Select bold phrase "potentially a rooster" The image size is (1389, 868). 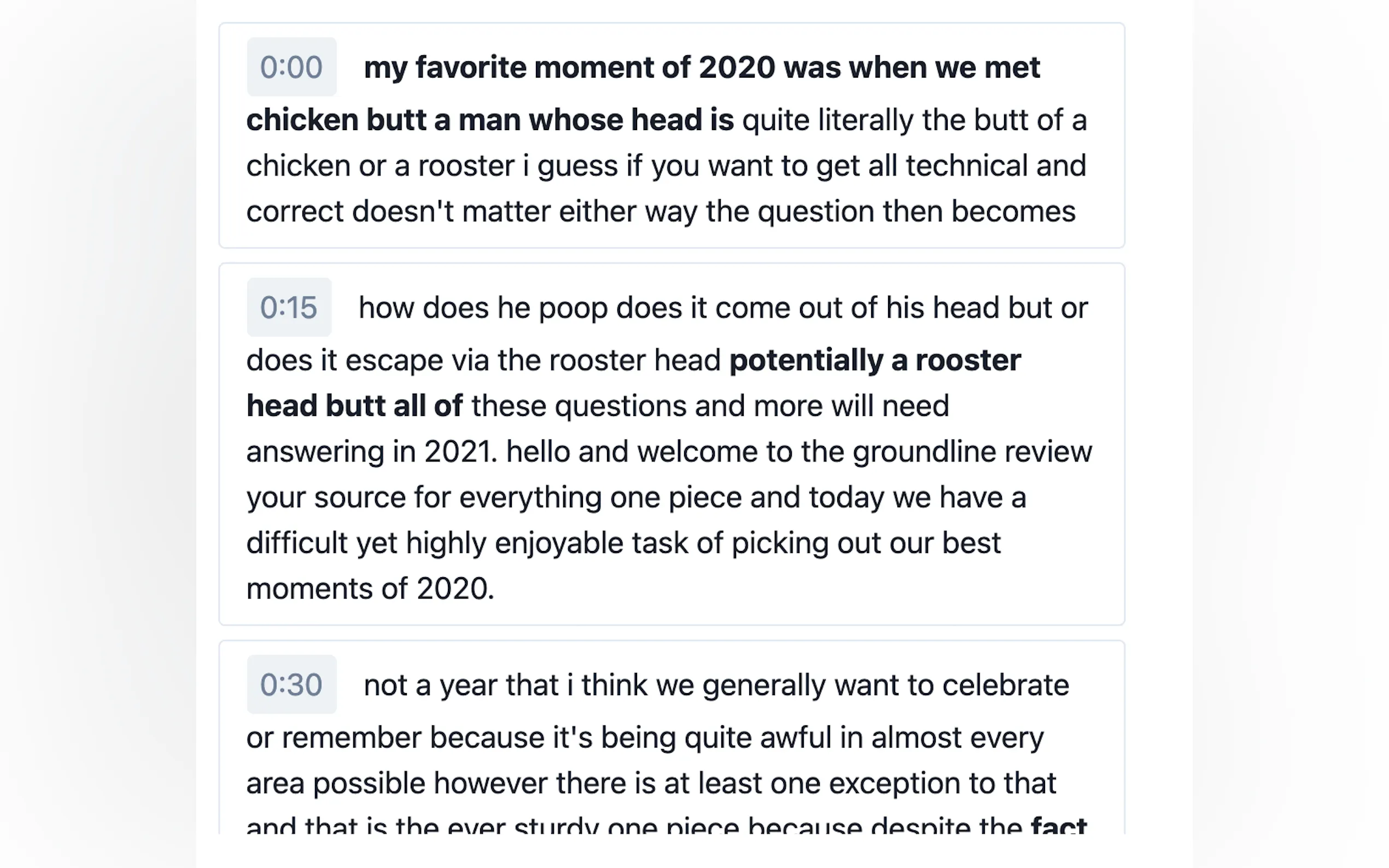874,361
